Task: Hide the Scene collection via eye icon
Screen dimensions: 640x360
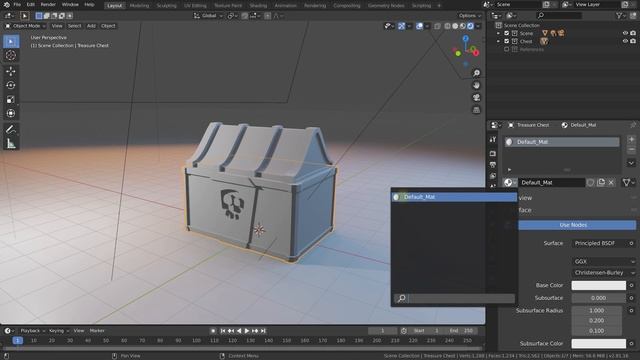Action: tap(625, 33)
